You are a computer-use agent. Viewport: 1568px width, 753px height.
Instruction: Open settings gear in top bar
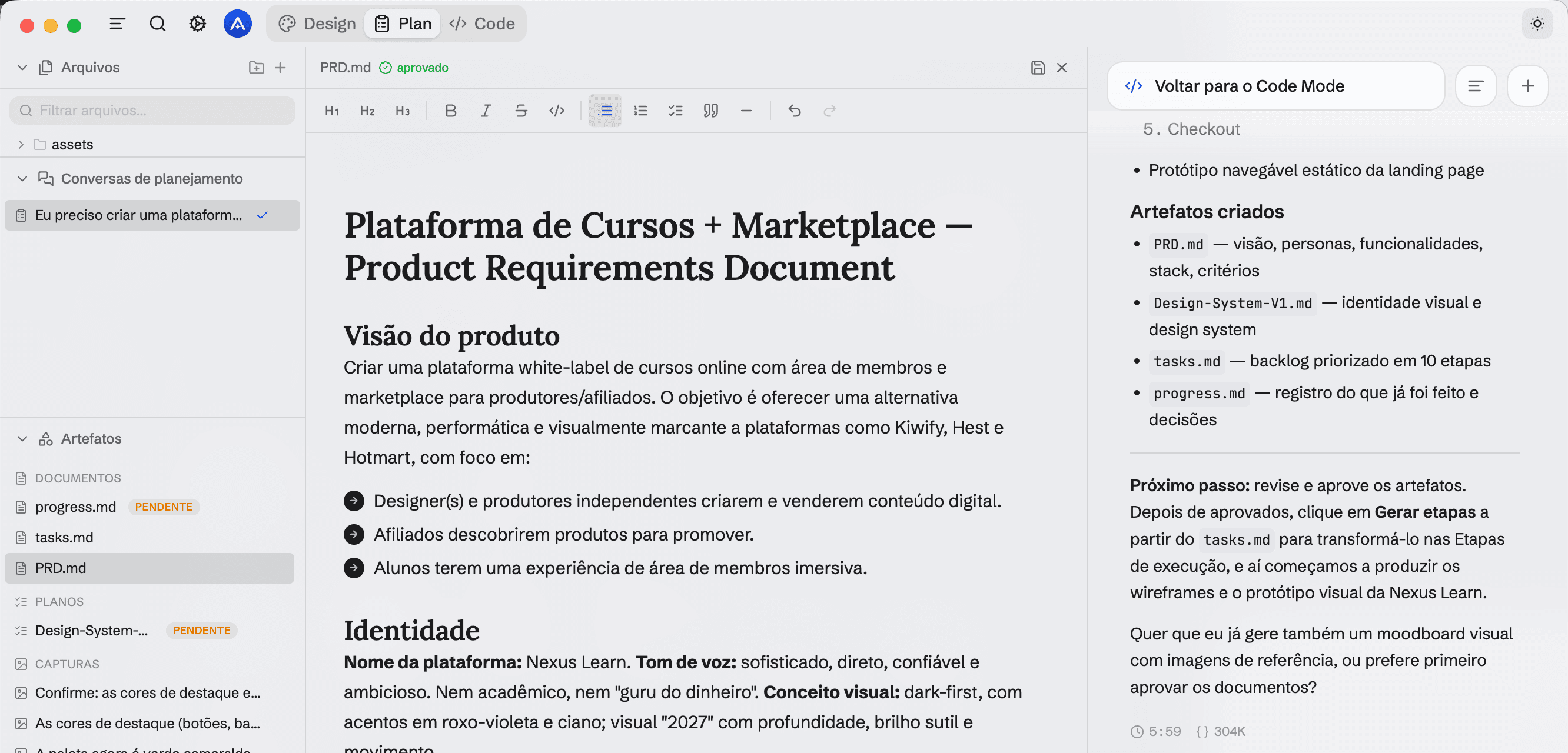point(197,24)
